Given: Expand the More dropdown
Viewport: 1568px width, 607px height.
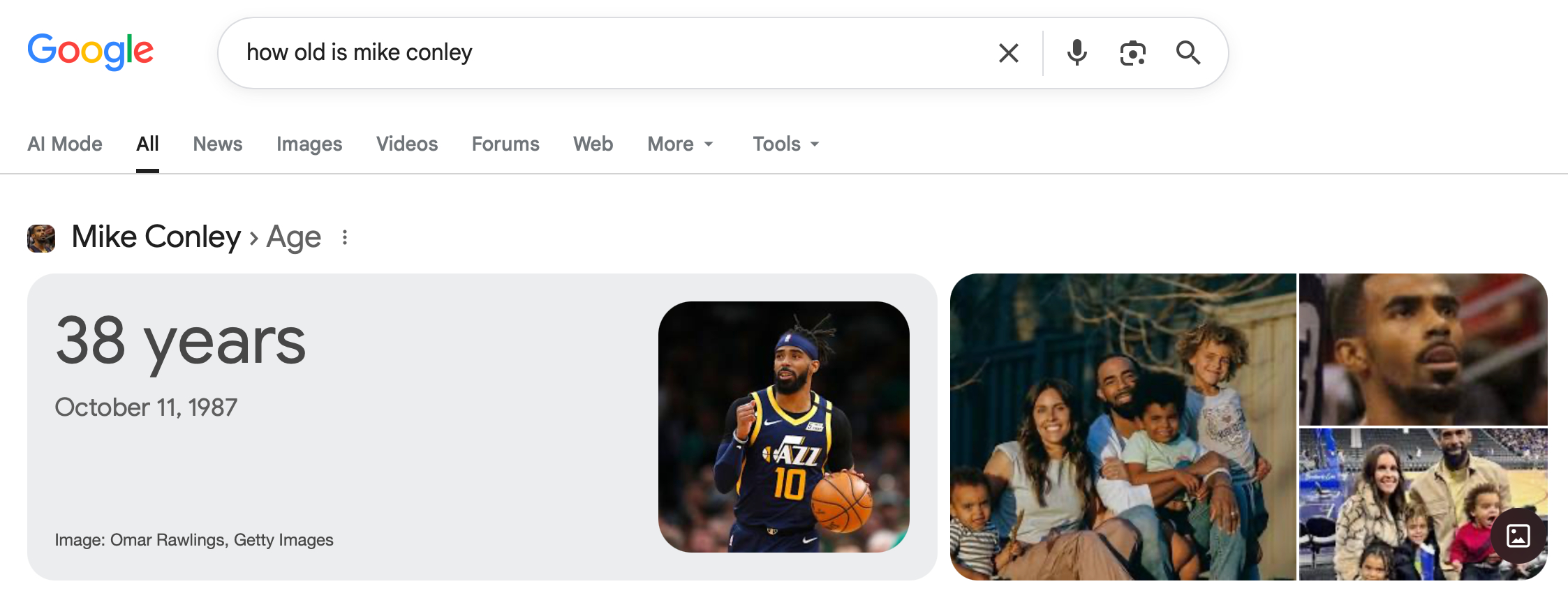Looking at the screenshot, I should click(681, 144).
